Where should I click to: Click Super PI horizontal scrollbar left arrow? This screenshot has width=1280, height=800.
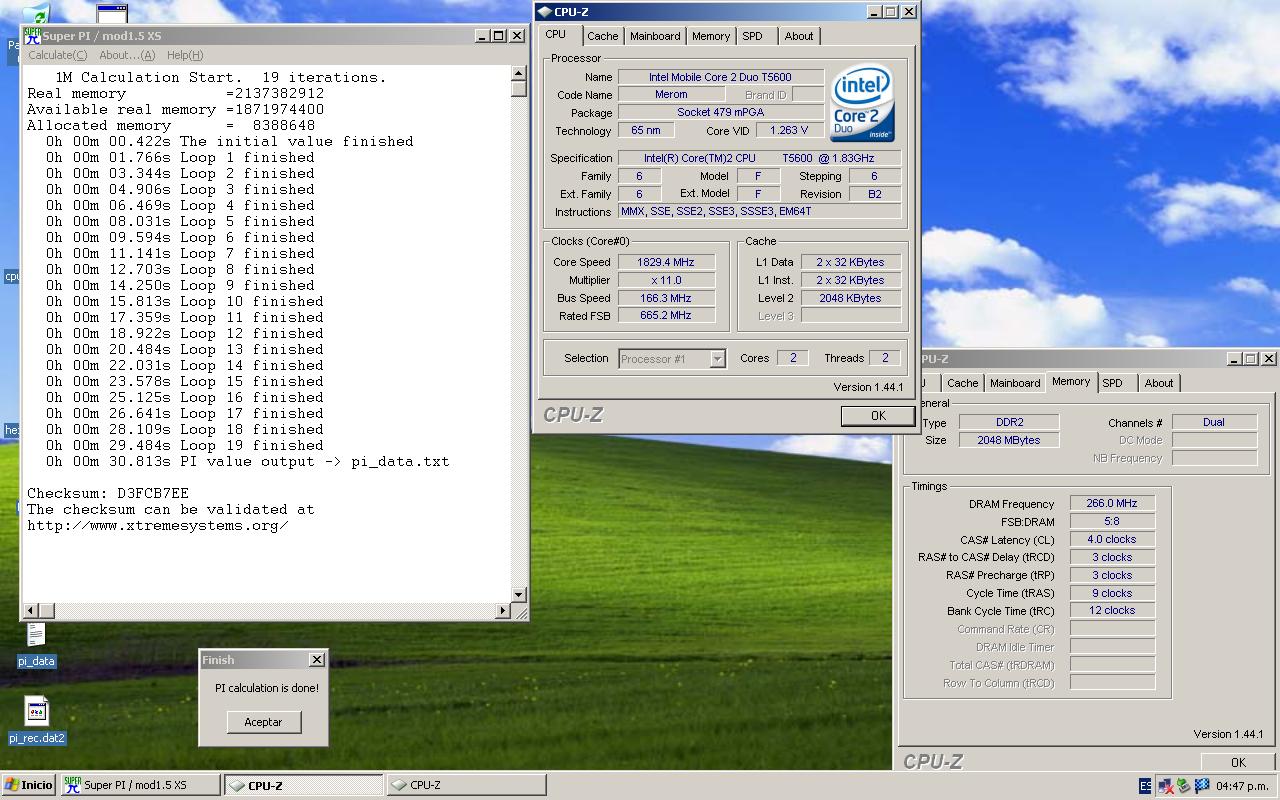point(31,610)
